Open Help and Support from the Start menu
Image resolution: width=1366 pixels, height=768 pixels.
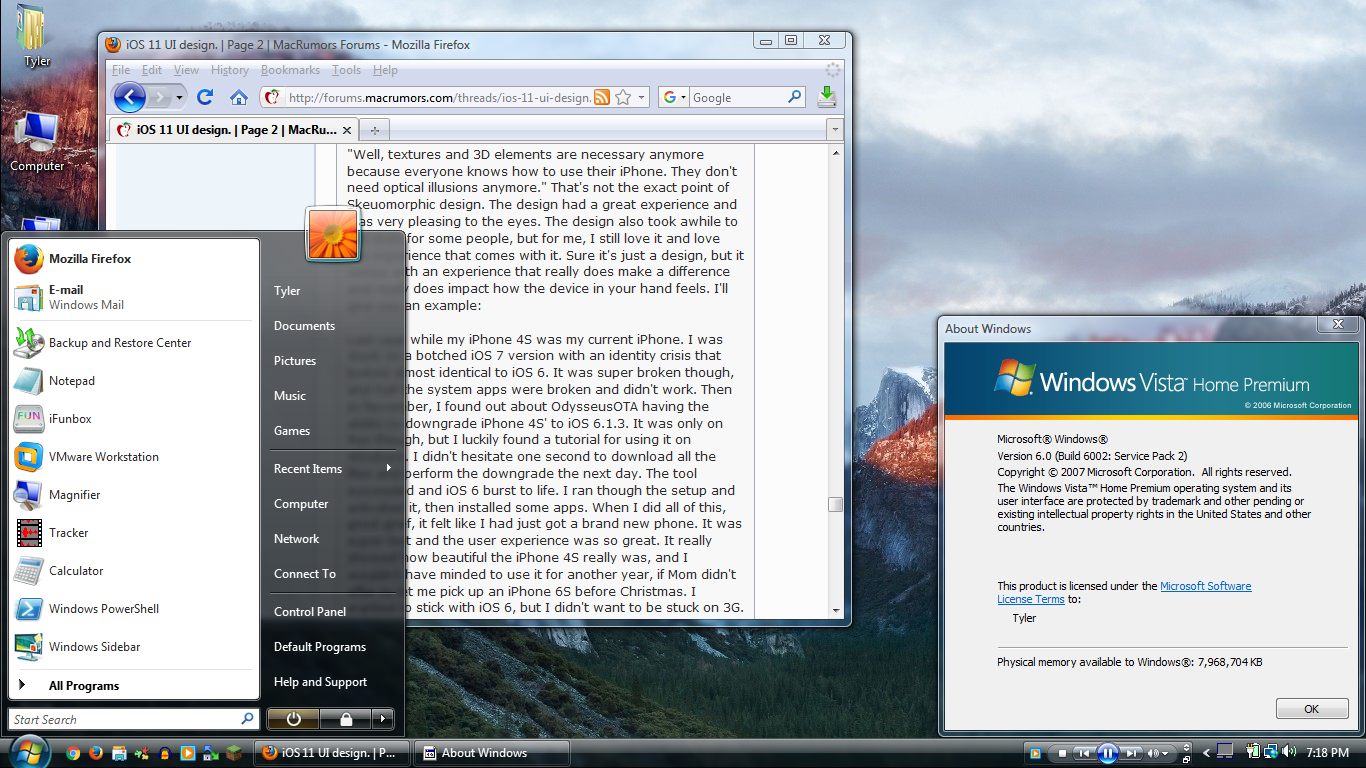[332, 681]
